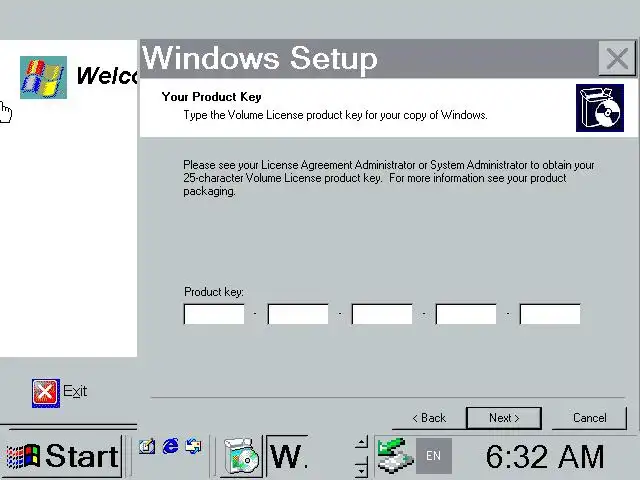Click the 'Your Product Key' heading
Image resolution: width=640 pixels, height=480 pixels.
[x=211, y=97]
